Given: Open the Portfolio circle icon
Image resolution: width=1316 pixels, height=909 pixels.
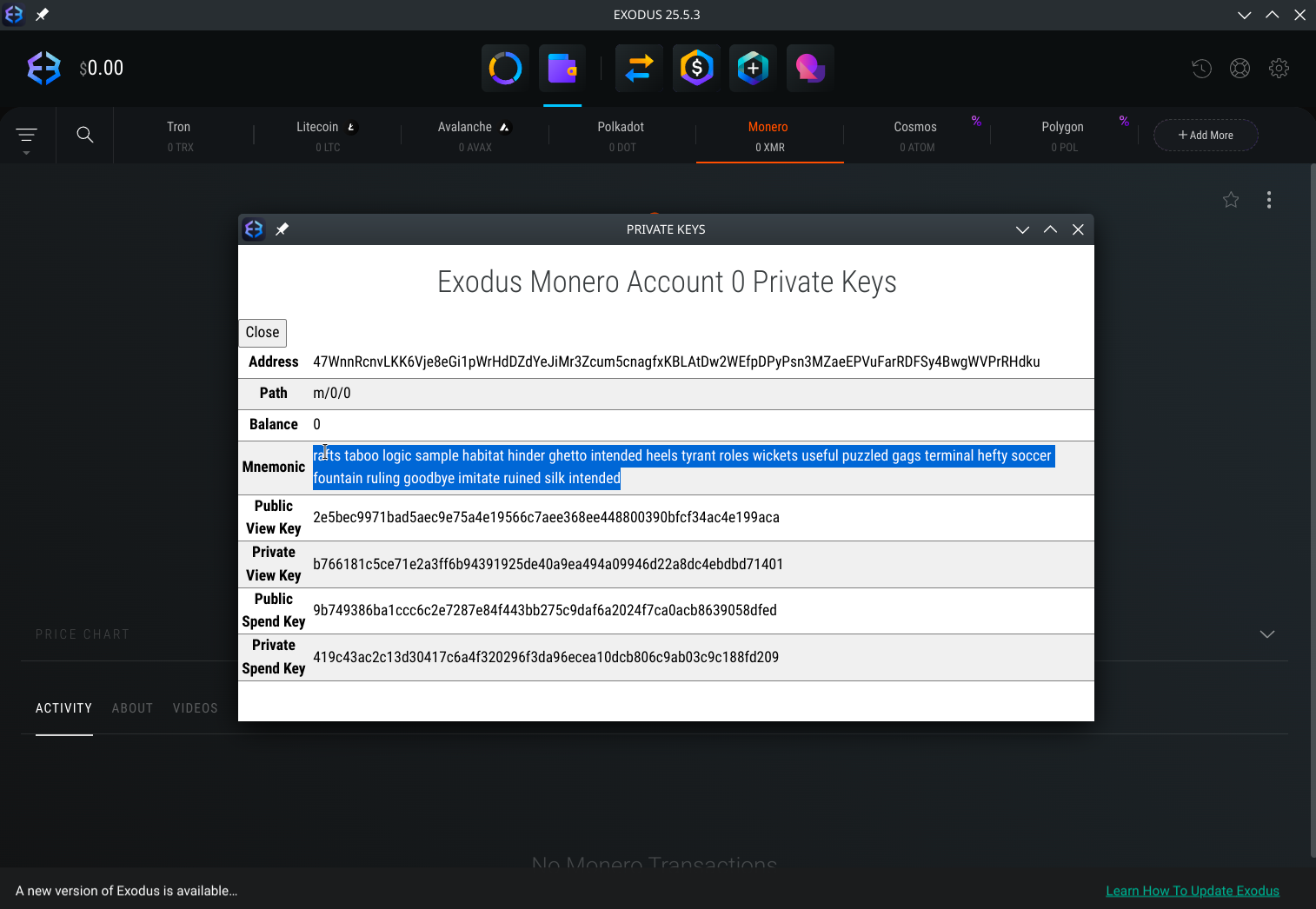Looking at the screenshot, I should [505, 68].
